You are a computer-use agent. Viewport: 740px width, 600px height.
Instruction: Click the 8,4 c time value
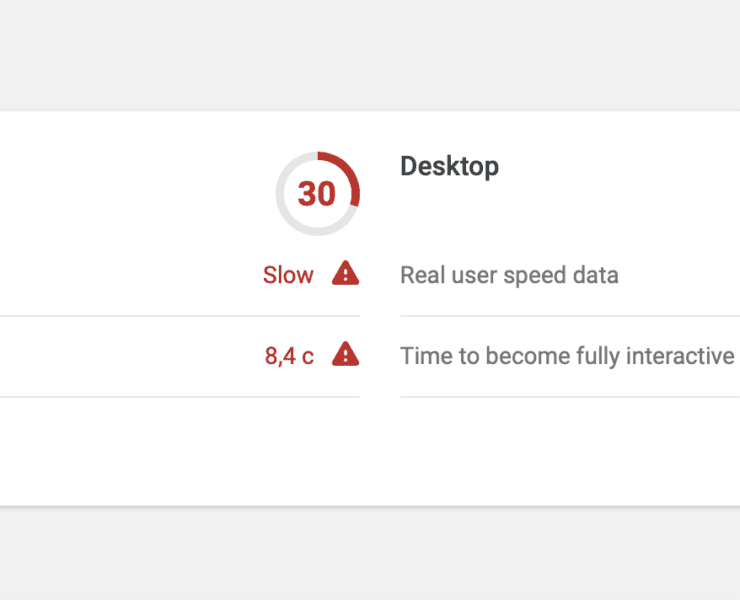(x=289, y=355)
